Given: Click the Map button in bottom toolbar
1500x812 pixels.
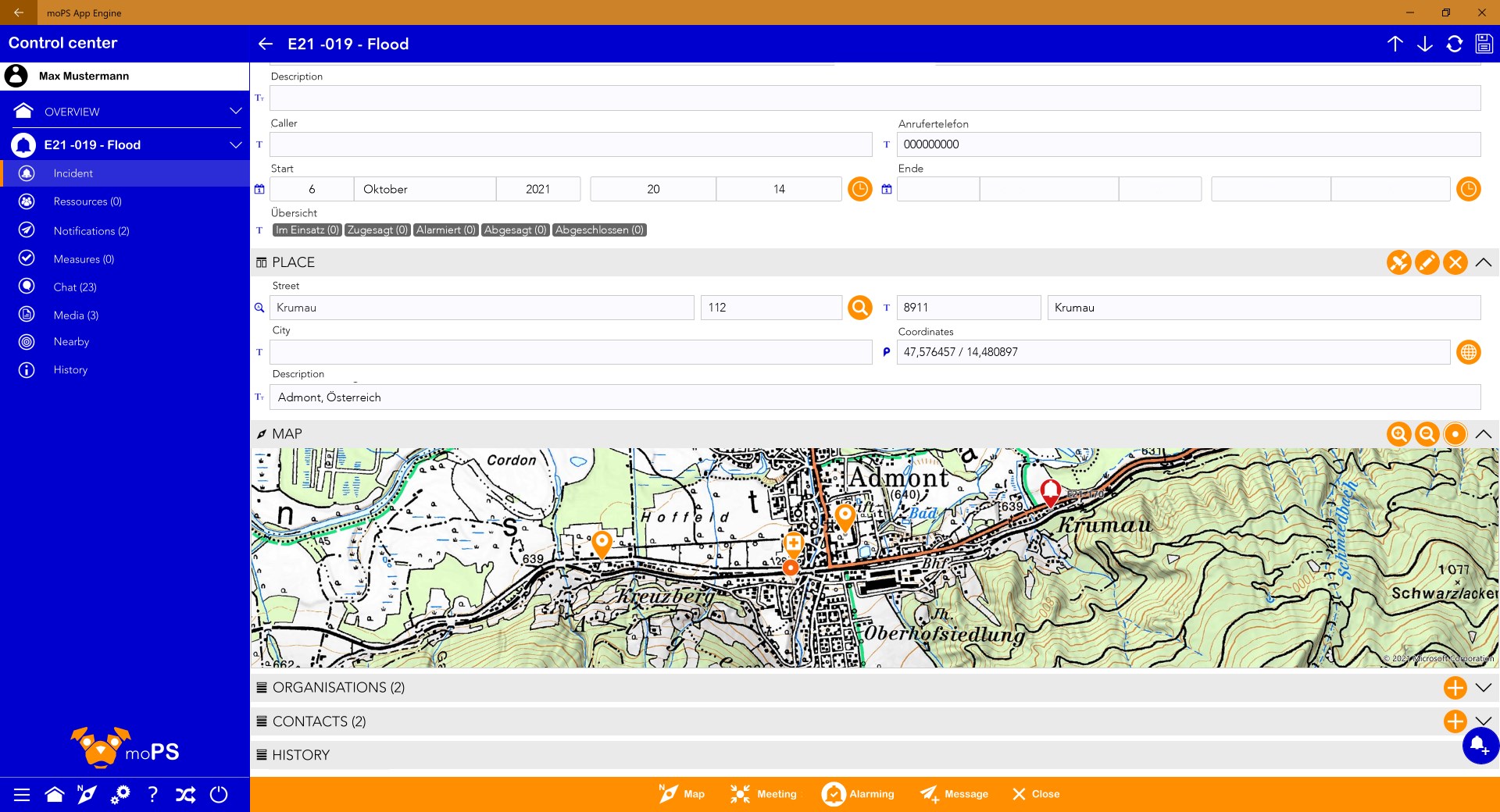Looking at the screenshot, I should (x=681, y=794).
